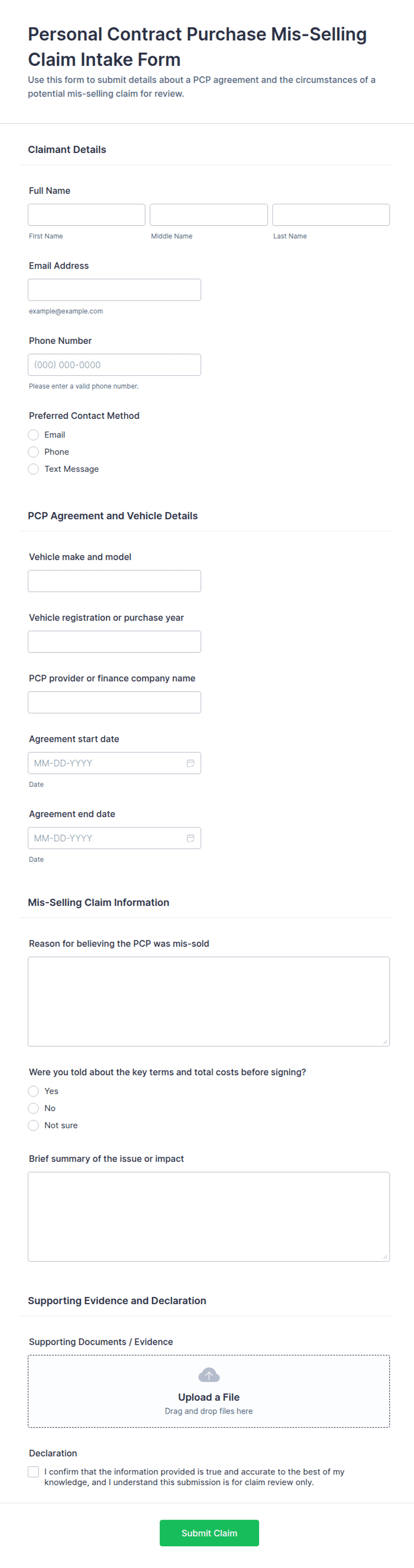
Task: Click the vehicle make and model field
Action: (x=114, y=580)
